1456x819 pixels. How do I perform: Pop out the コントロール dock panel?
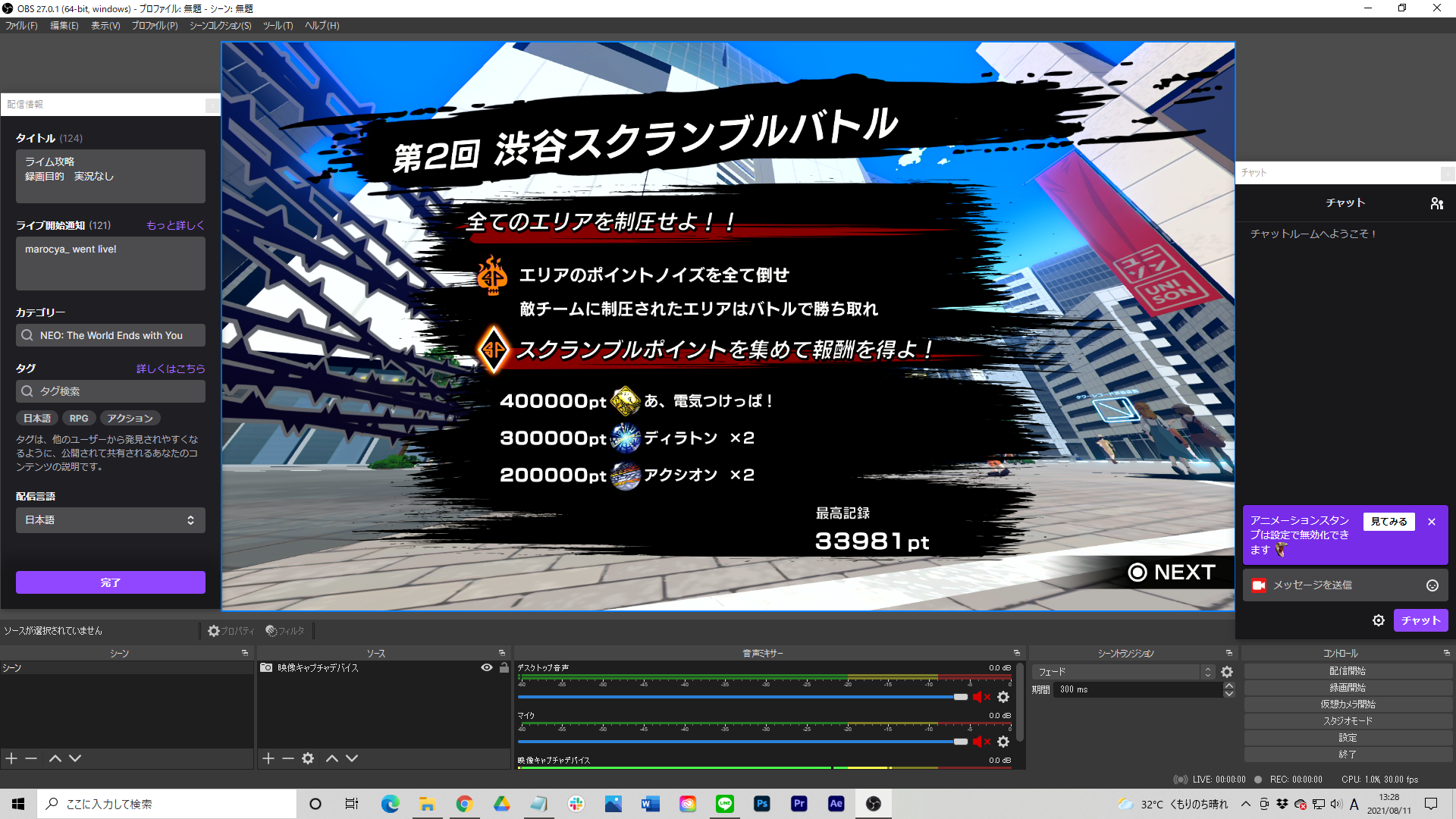pyautogui.click(x=1446, y=653)
